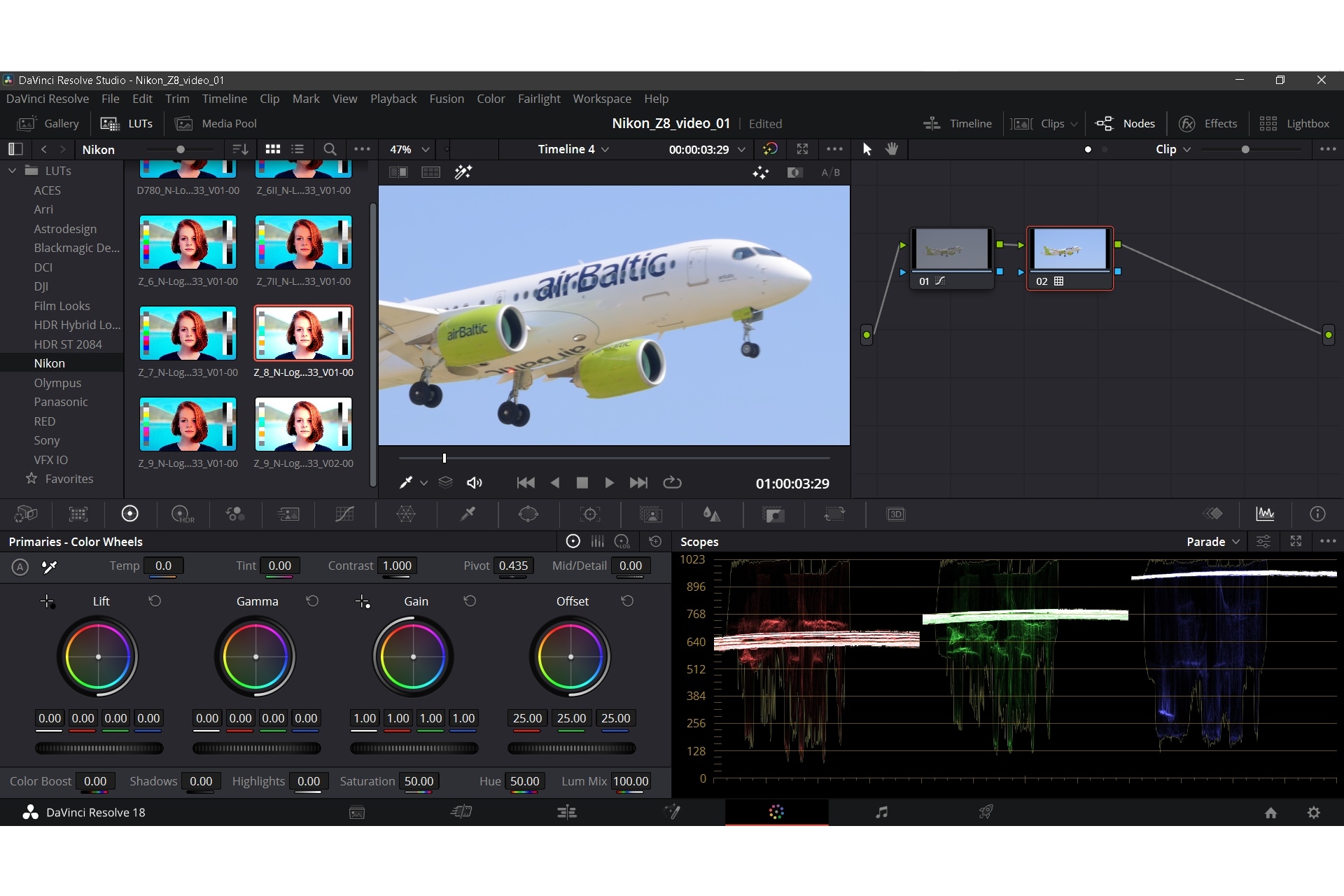Open the Color Match palette
Viewport: 1344px width, 896px height.
(78, 514)
